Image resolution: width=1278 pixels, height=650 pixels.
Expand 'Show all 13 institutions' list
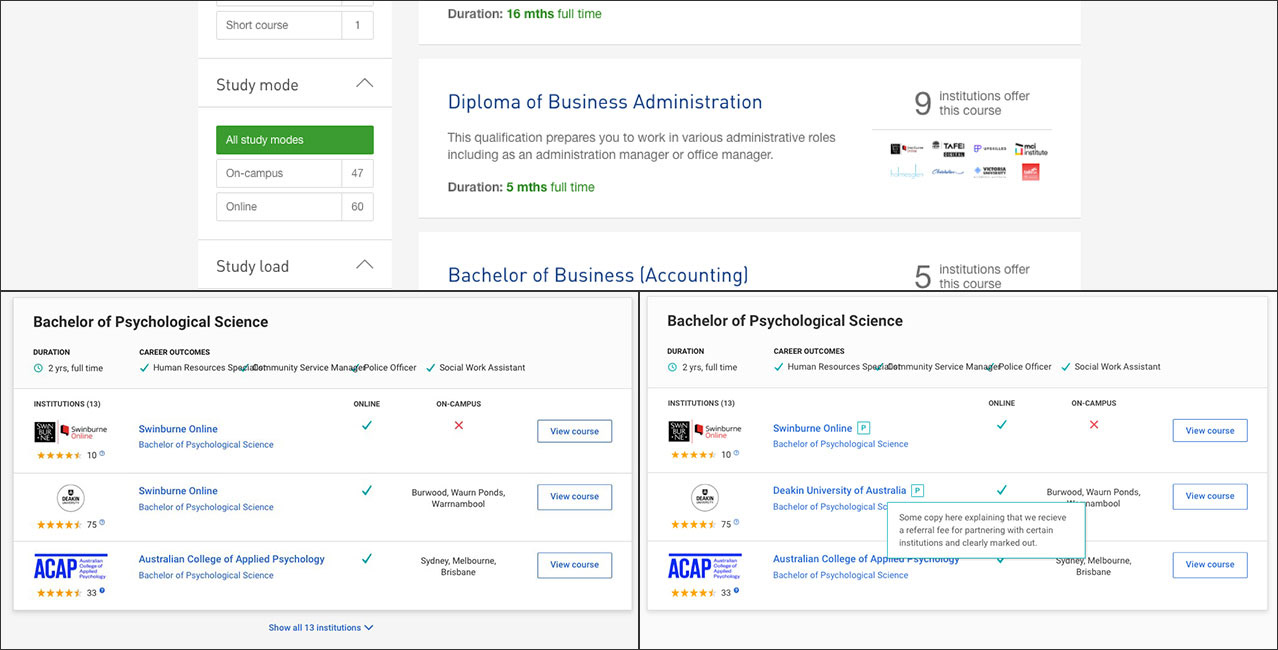(320, 628)
